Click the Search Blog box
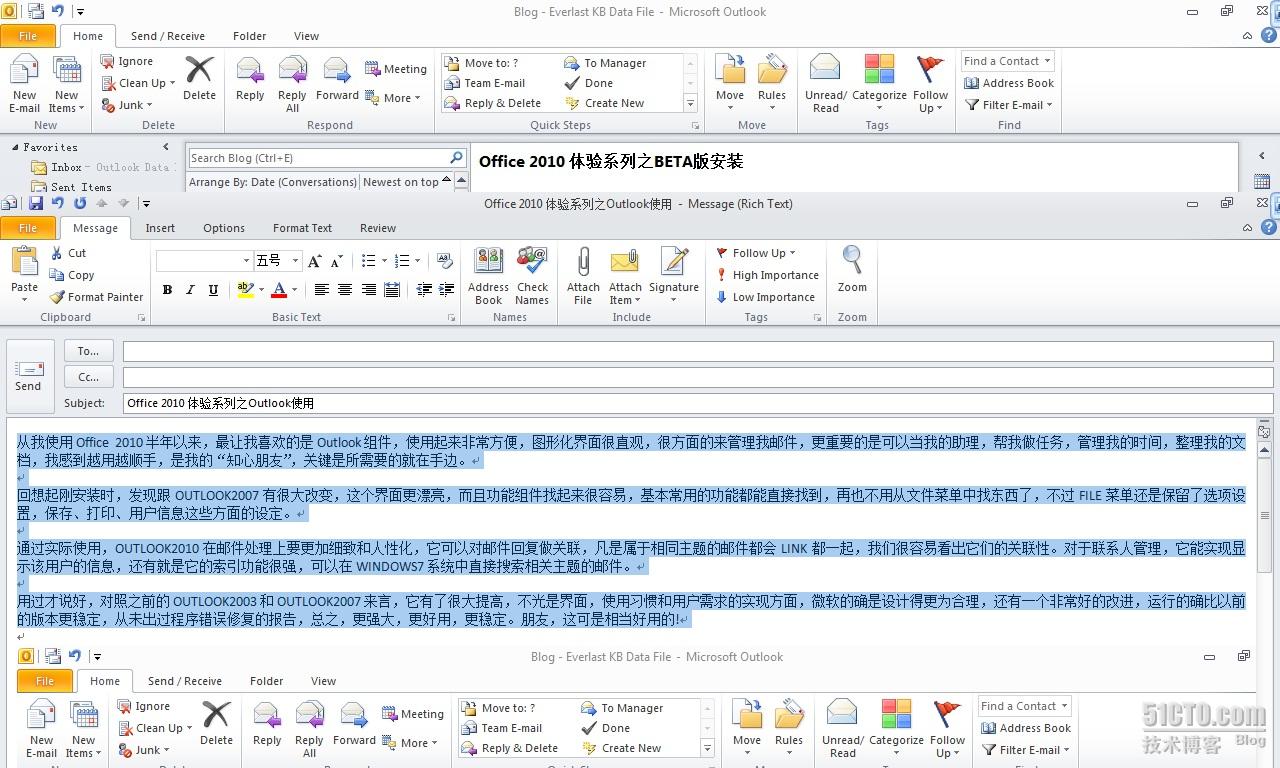 [317, 158]
